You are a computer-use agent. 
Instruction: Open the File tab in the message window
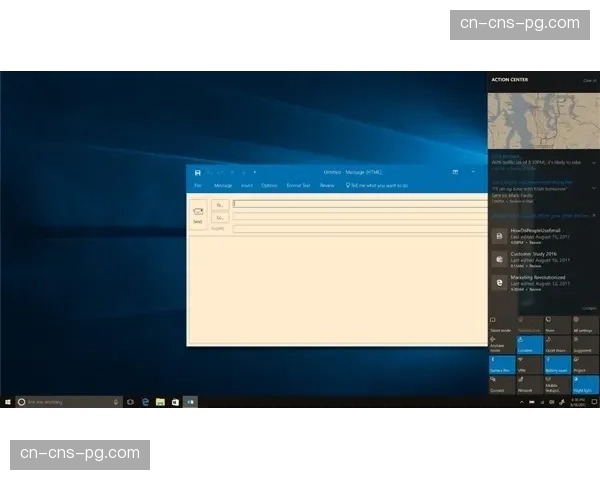(198, 185)
